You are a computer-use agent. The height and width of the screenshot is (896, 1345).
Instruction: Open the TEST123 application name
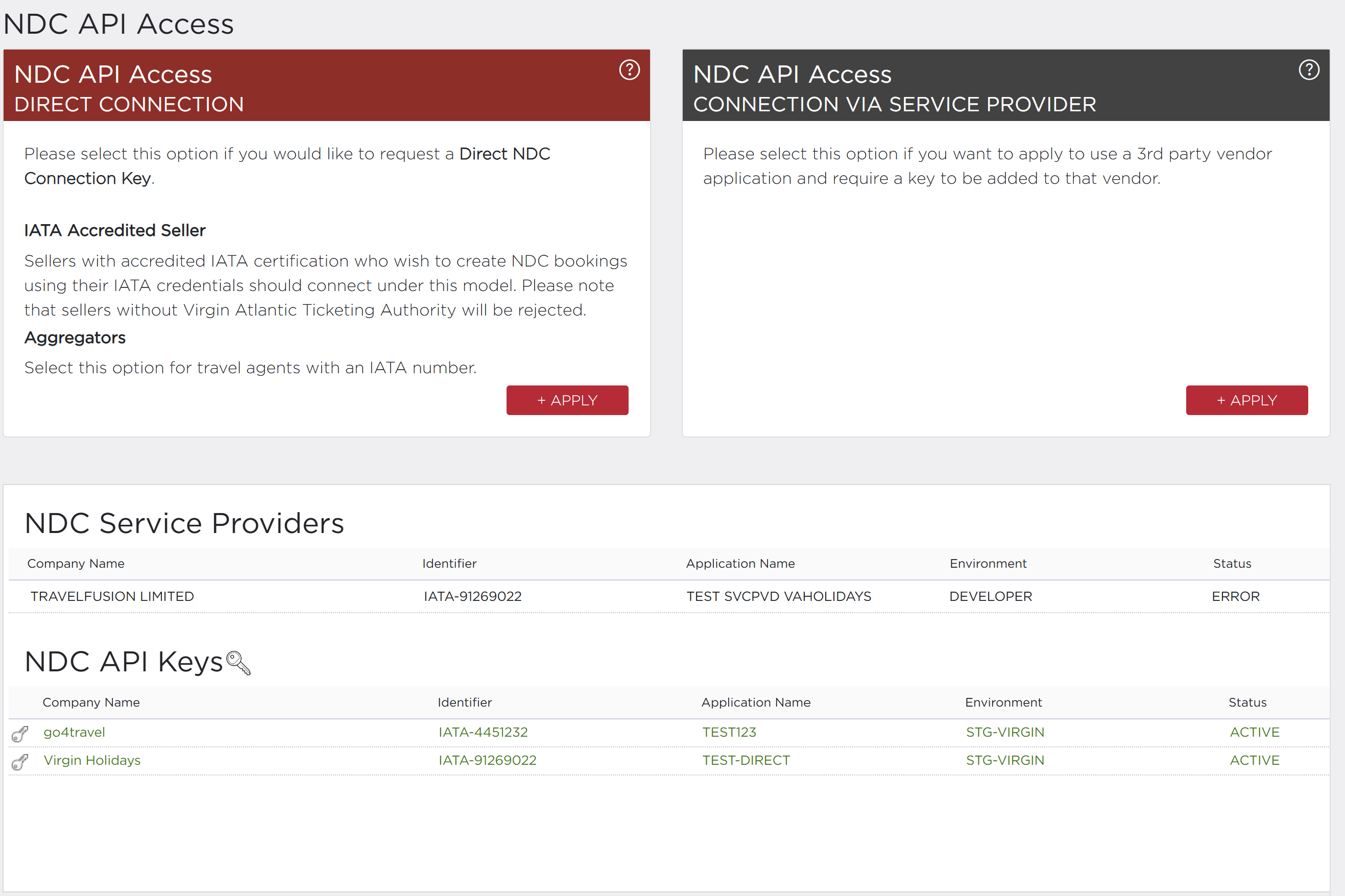tap(729, 732)
